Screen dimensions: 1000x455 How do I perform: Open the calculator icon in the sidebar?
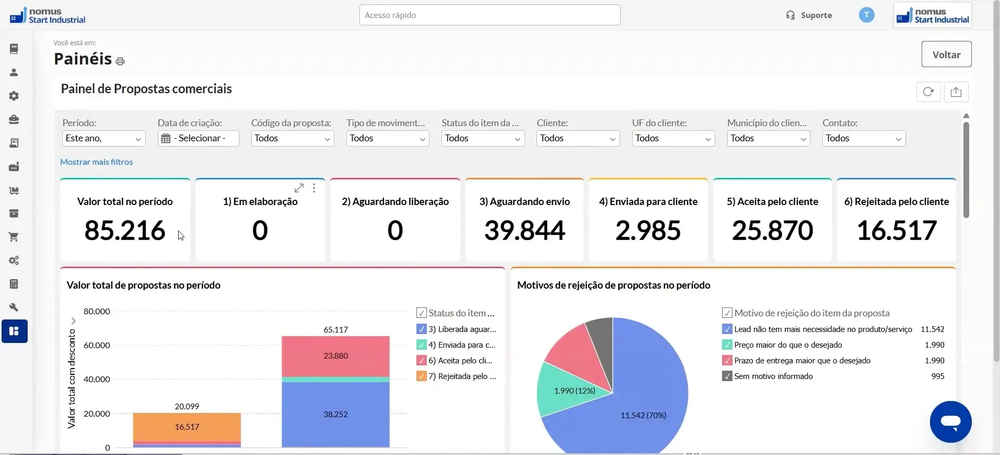coord(14,284)
